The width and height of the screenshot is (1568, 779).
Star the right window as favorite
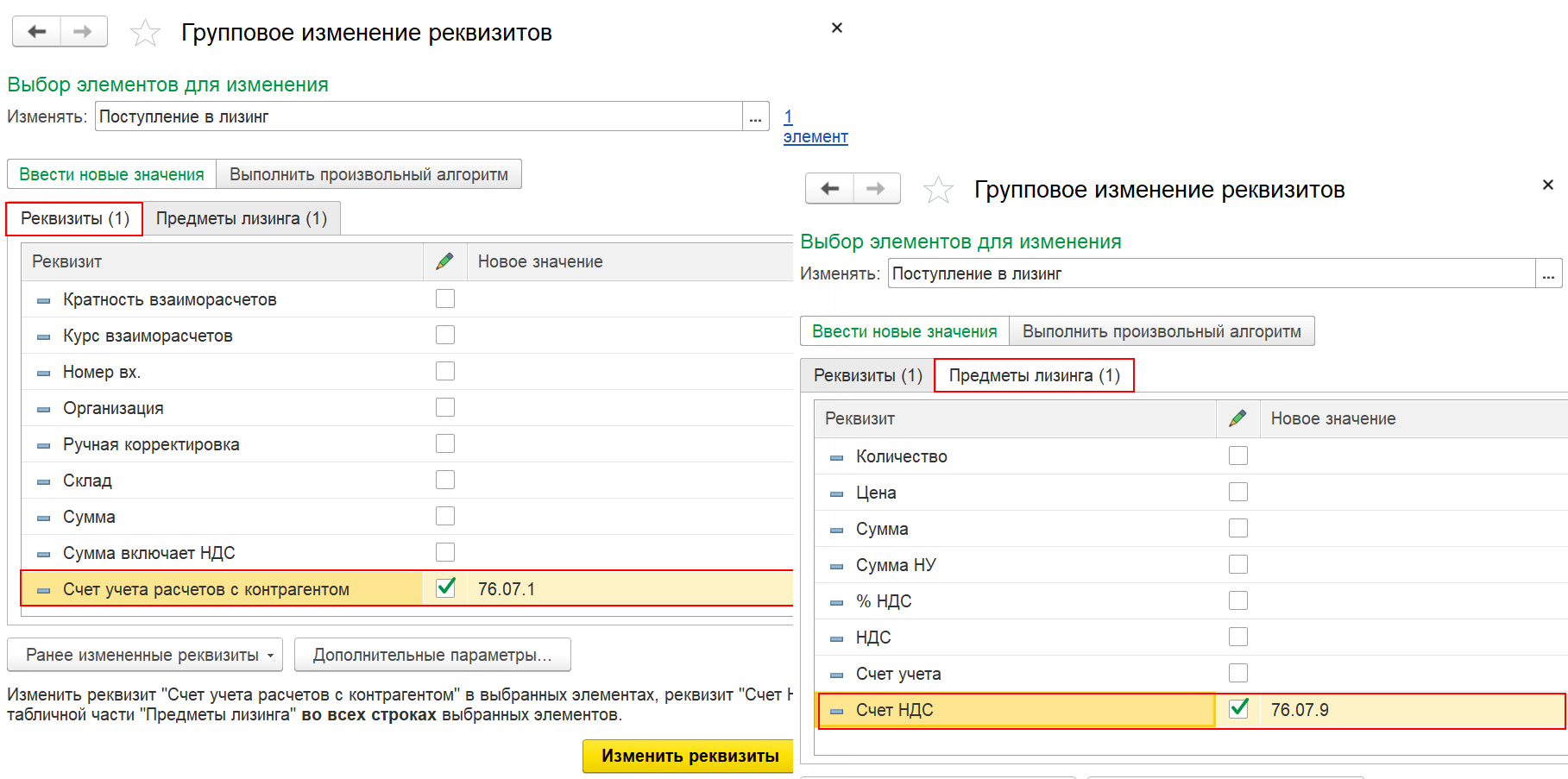coord(938,190)
